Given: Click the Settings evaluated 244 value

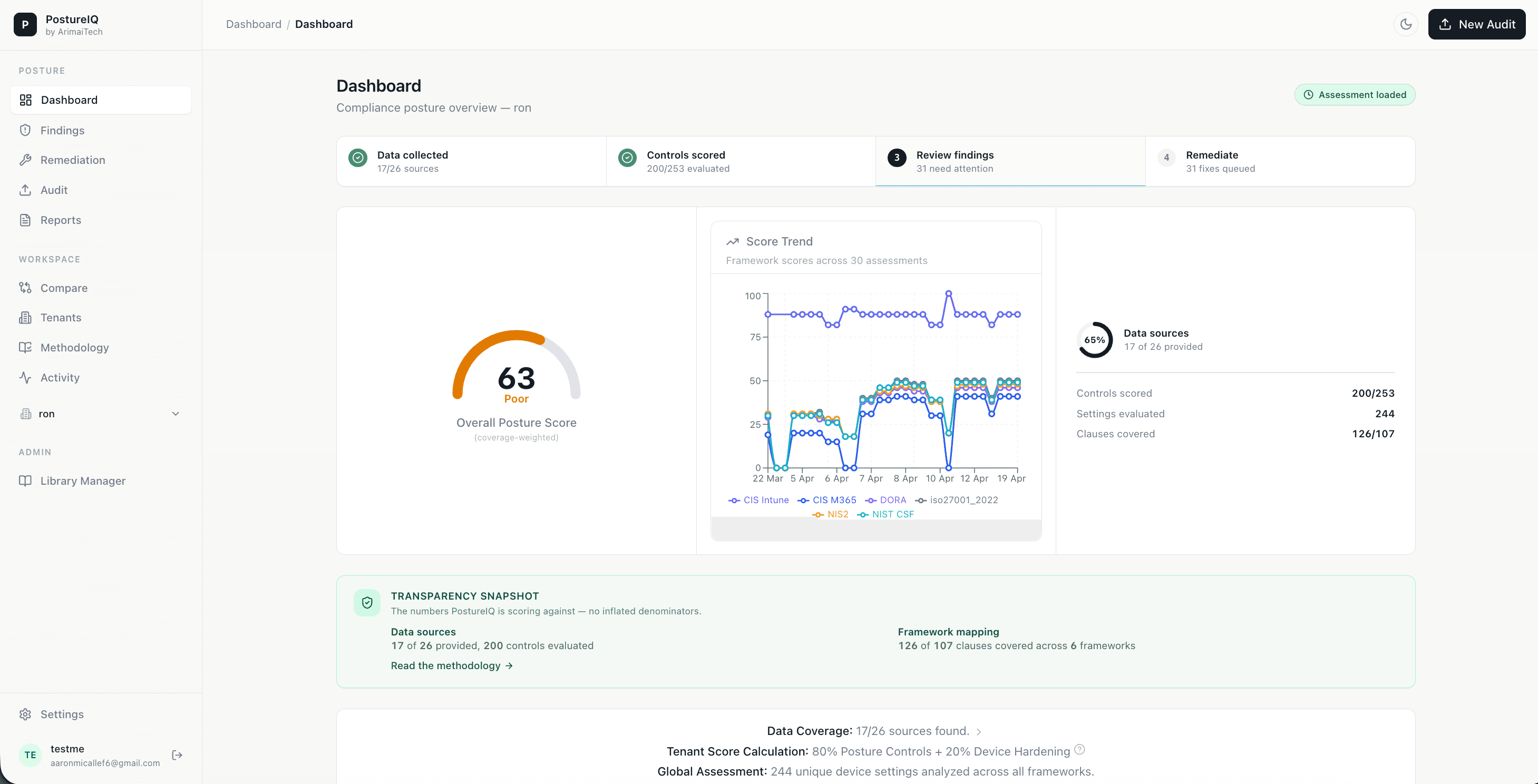Looking at the screenshot, I should tap(1385, 414).
